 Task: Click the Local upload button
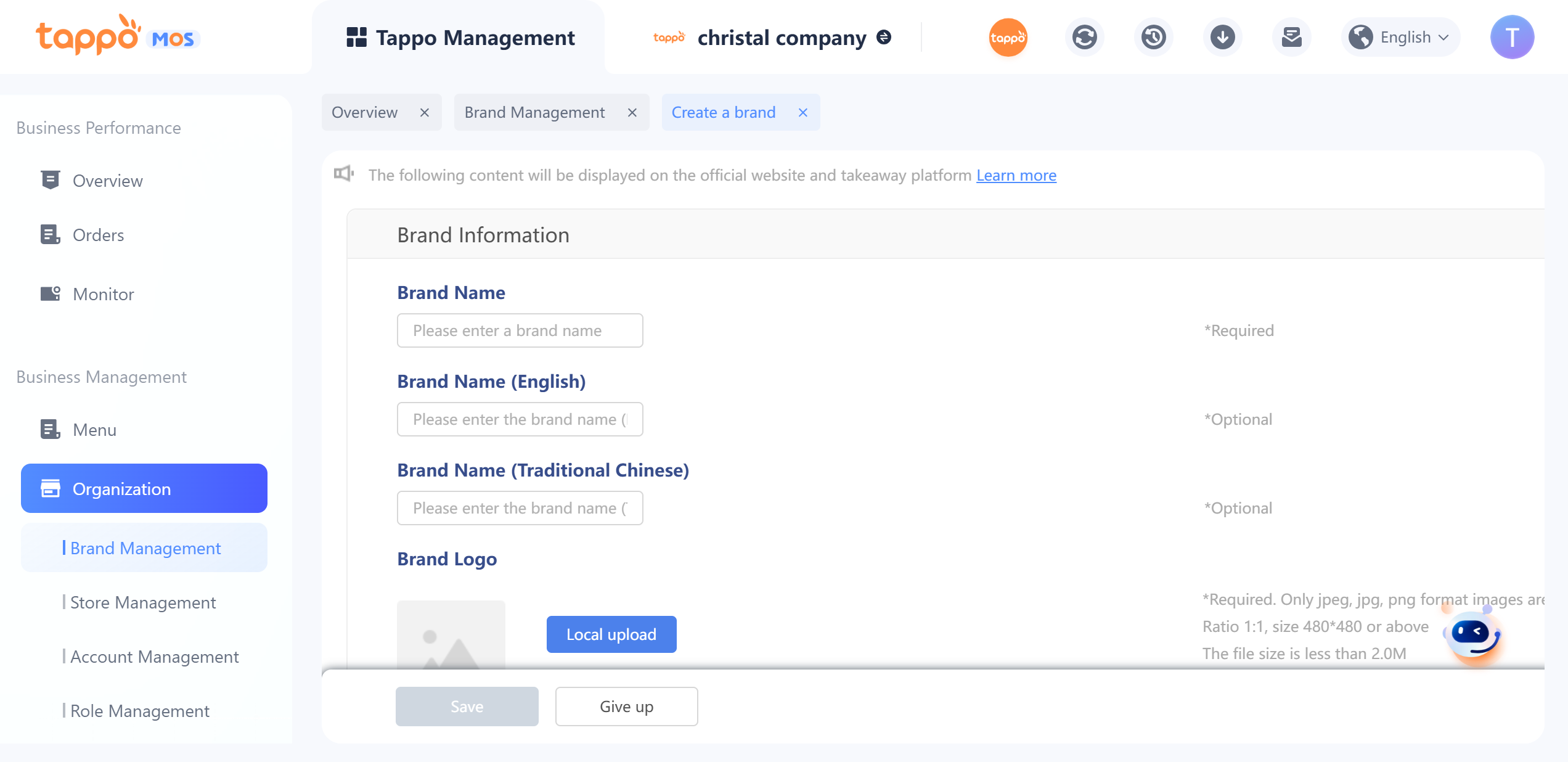611,634
